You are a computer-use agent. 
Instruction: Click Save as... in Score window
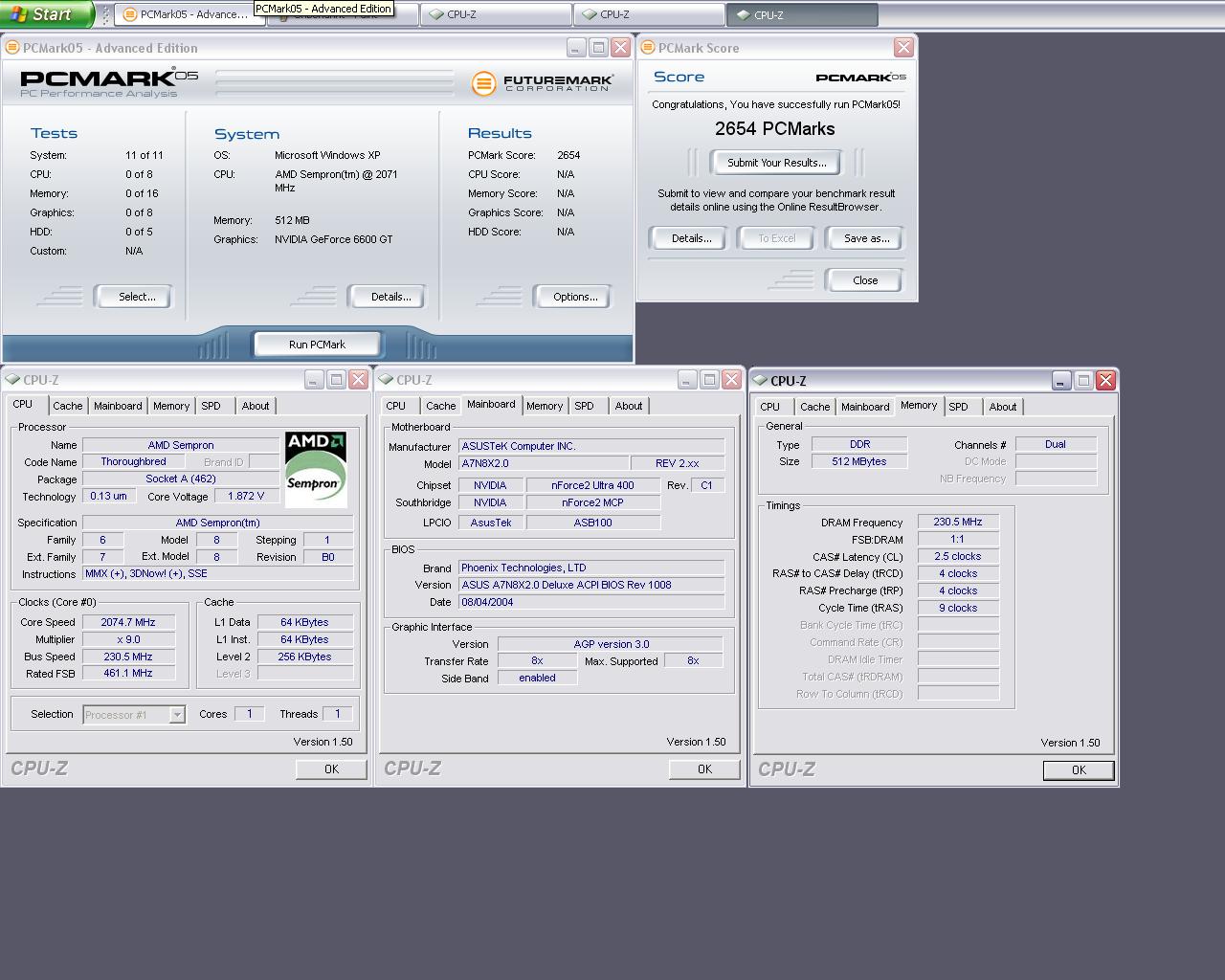pyautogui.click(x=866, y=238)
